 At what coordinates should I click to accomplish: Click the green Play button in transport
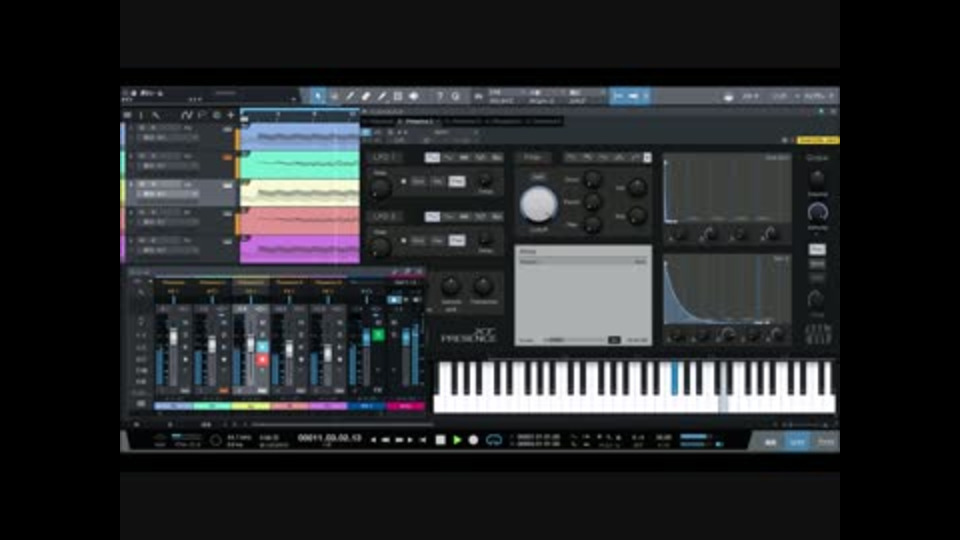[457, 440]
